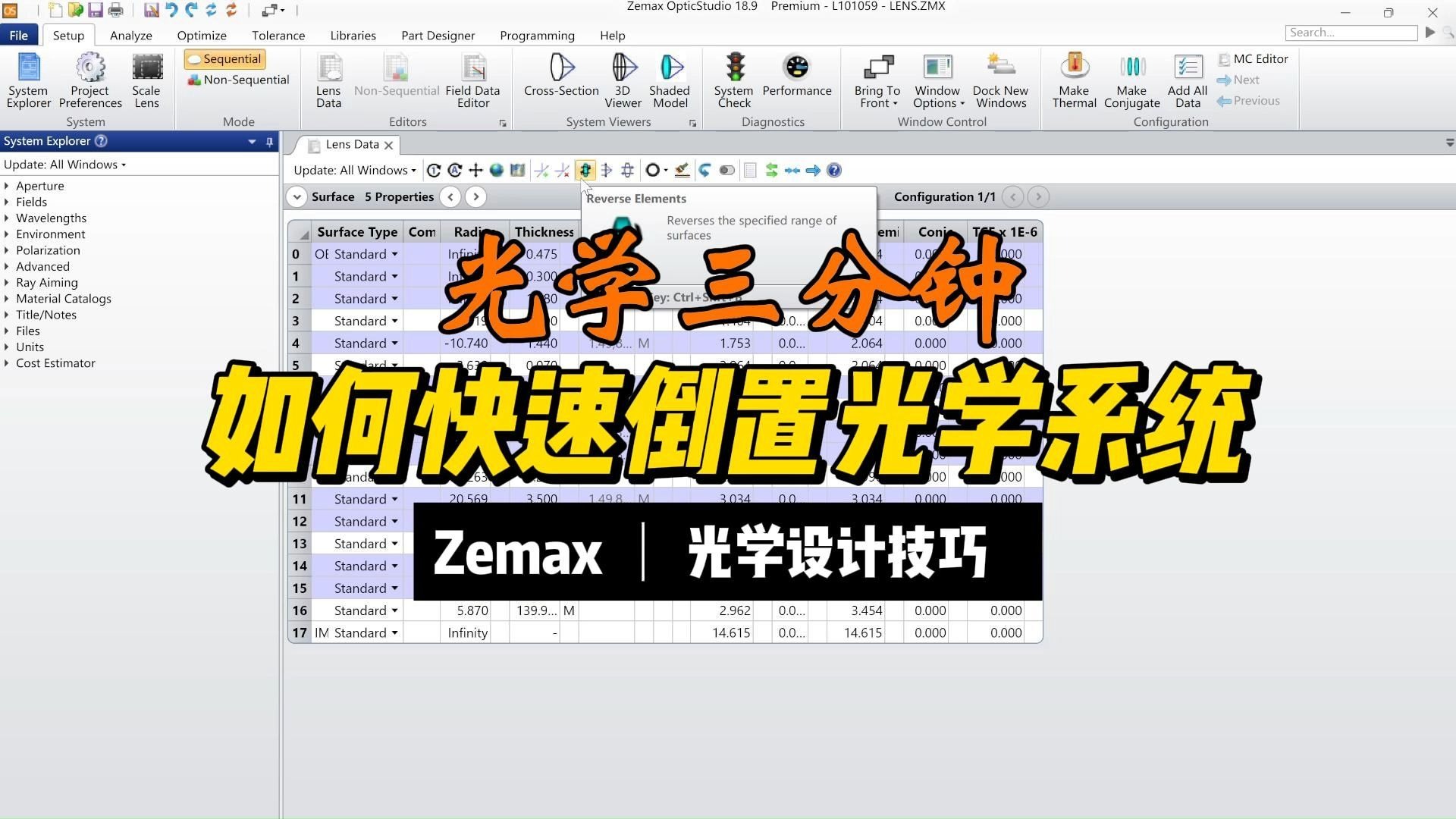Open the Cross-Section viewer
1456x819 pixels.
click(x=561, y=75)
